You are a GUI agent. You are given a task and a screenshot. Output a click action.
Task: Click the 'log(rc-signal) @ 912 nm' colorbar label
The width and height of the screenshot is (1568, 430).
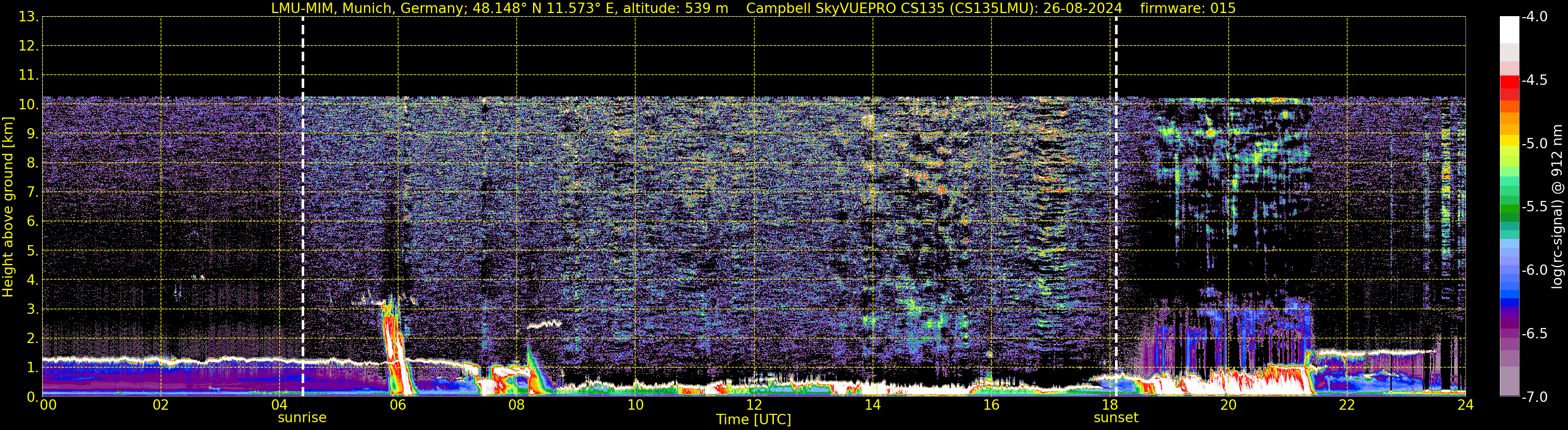click(1557, 207)
